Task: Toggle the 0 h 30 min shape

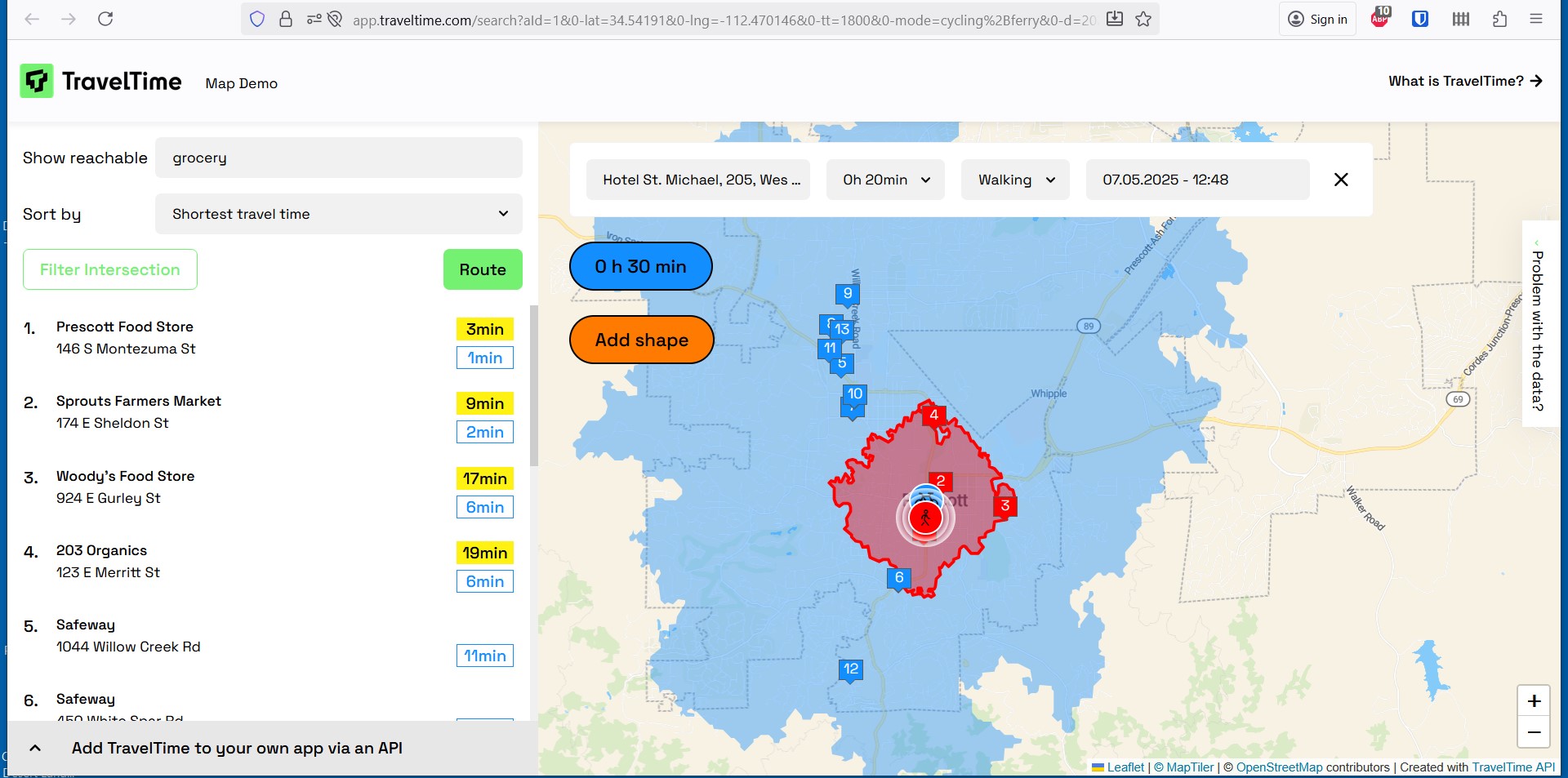Action: 640,267
